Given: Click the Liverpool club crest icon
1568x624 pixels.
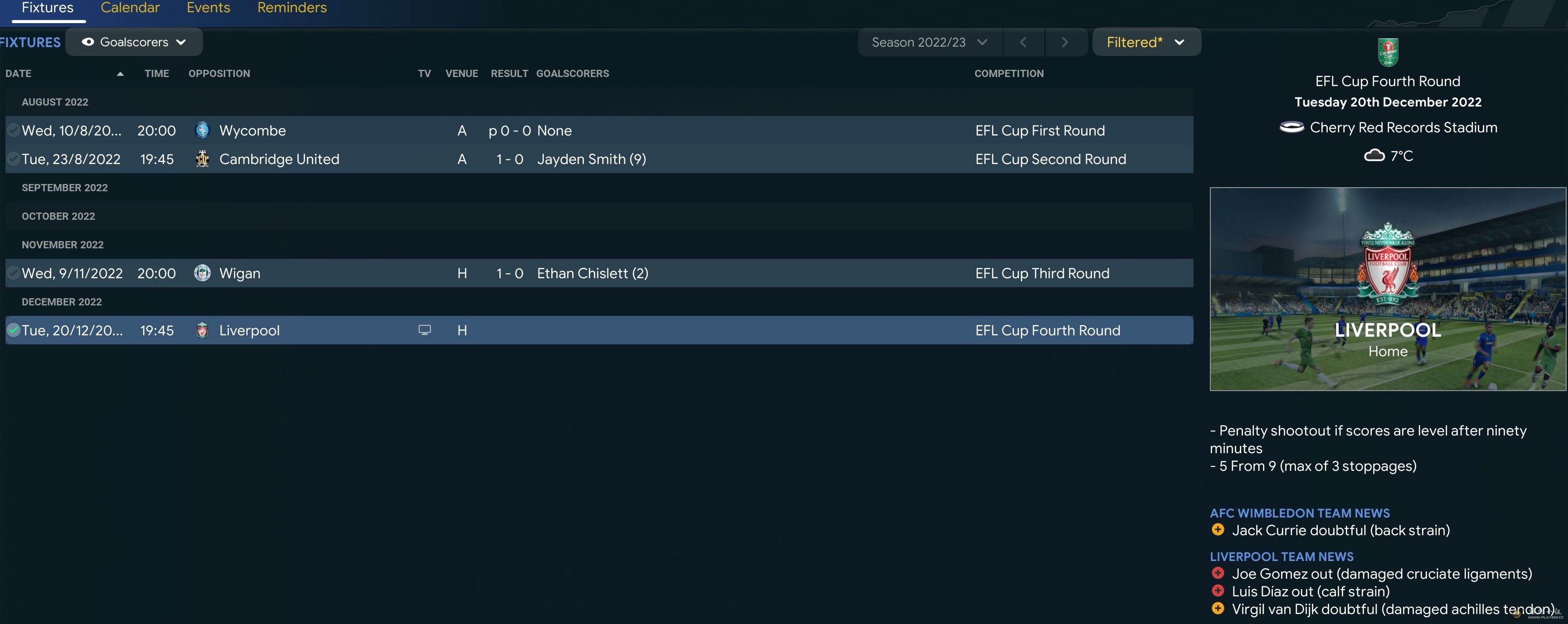Looking at the screenshot, I should 201,330.
